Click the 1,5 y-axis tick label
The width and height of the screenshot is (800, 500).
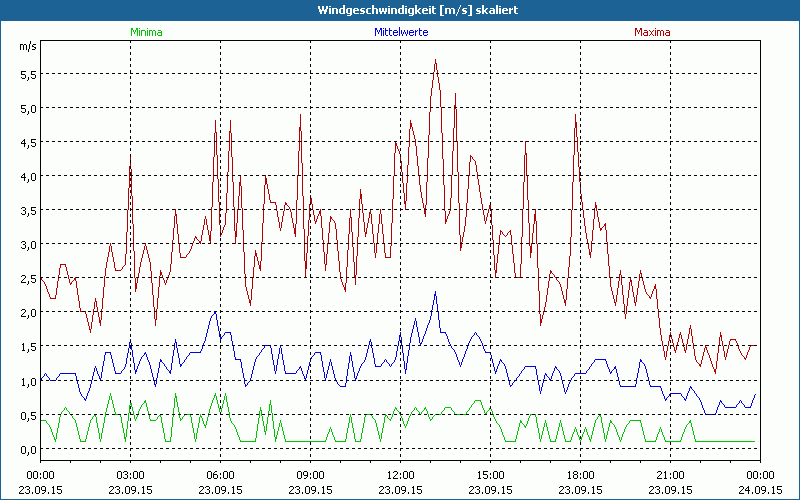point(27,346)
